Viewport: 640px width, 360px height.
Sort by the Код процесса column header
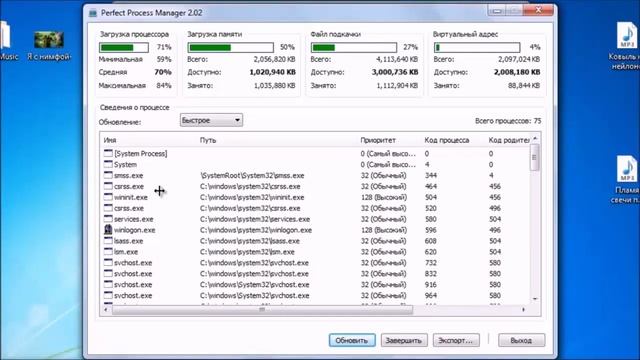tap(447, 140)
